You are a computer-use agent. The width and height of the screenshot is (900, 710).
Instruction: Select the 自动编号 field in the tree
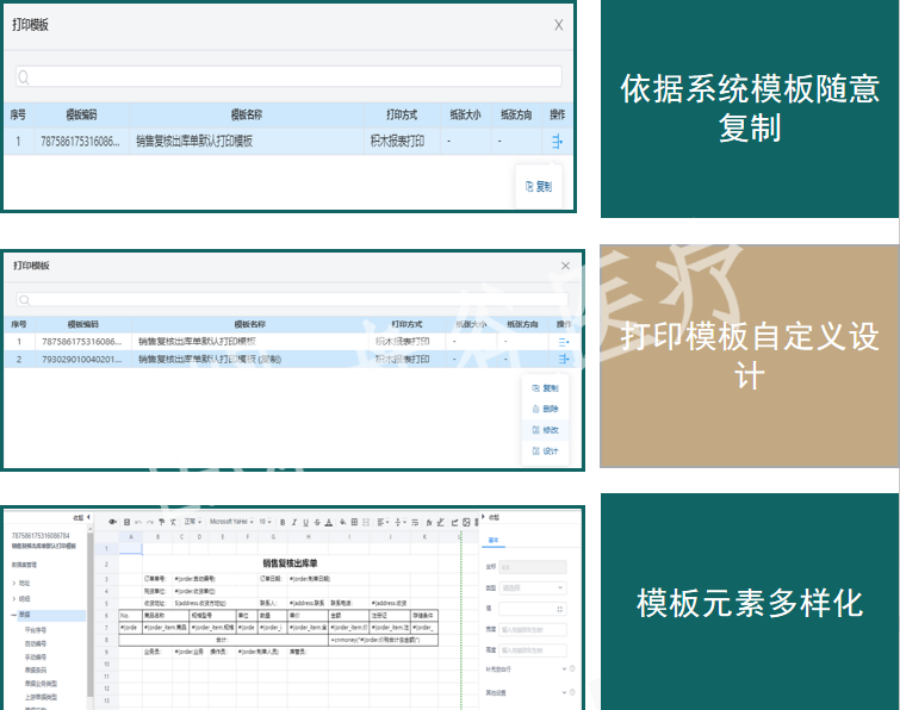[x=36, y=643]
